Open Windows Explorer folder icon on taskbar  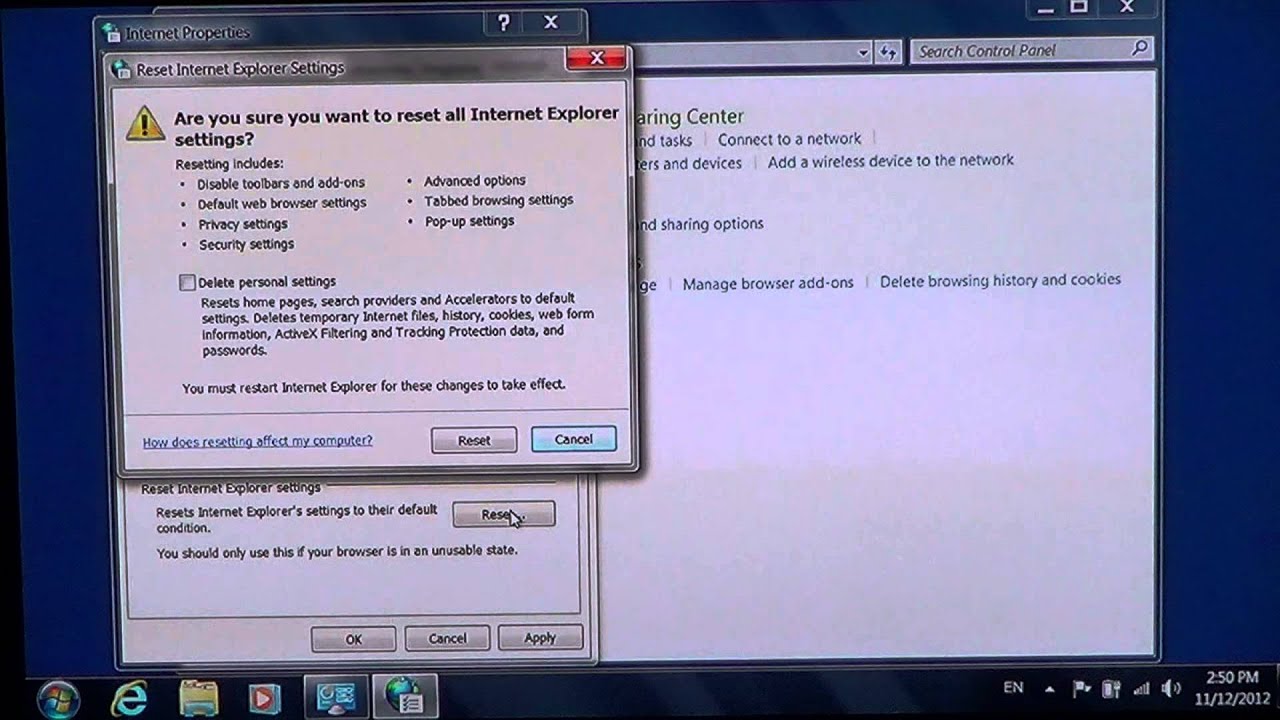point(198,697)
